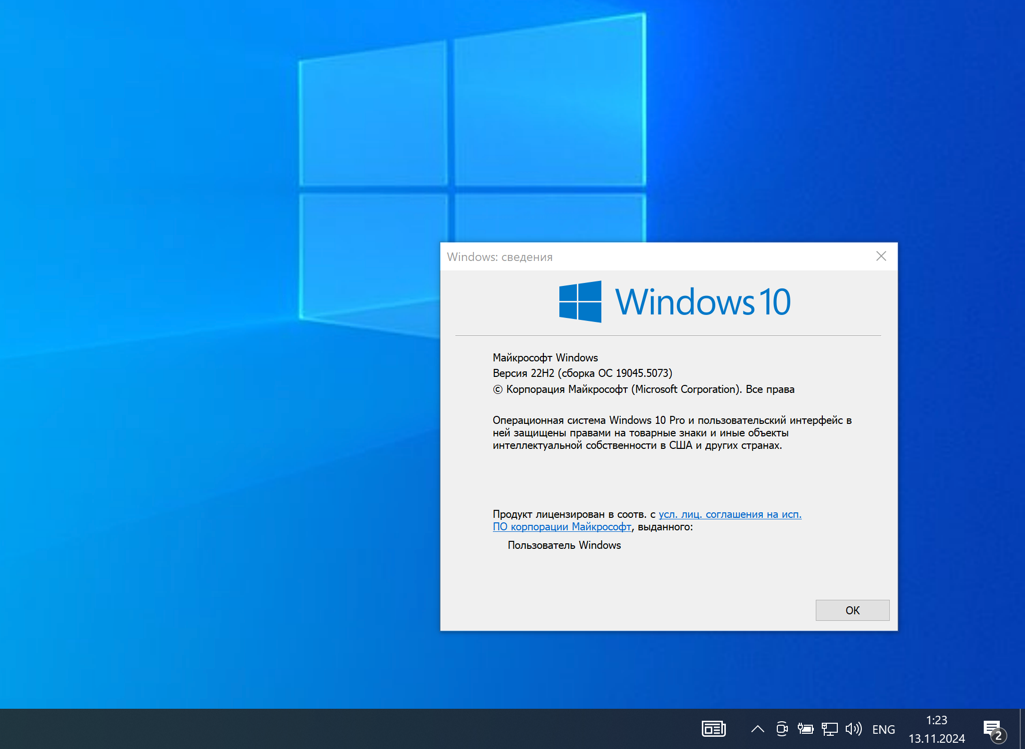Open the license agreement link

[x=730, y=514]
